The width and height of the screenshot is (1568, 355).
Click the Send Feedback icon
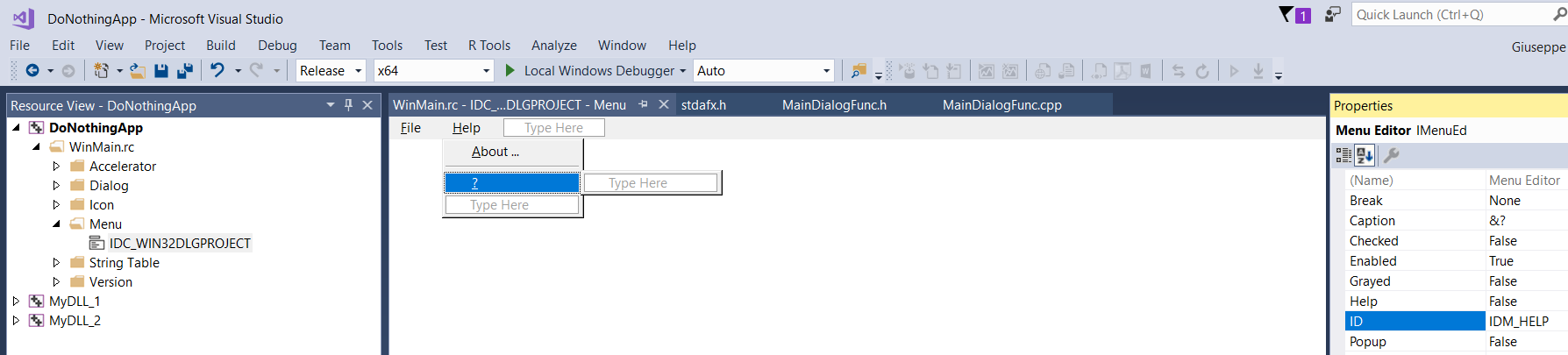1333,14
